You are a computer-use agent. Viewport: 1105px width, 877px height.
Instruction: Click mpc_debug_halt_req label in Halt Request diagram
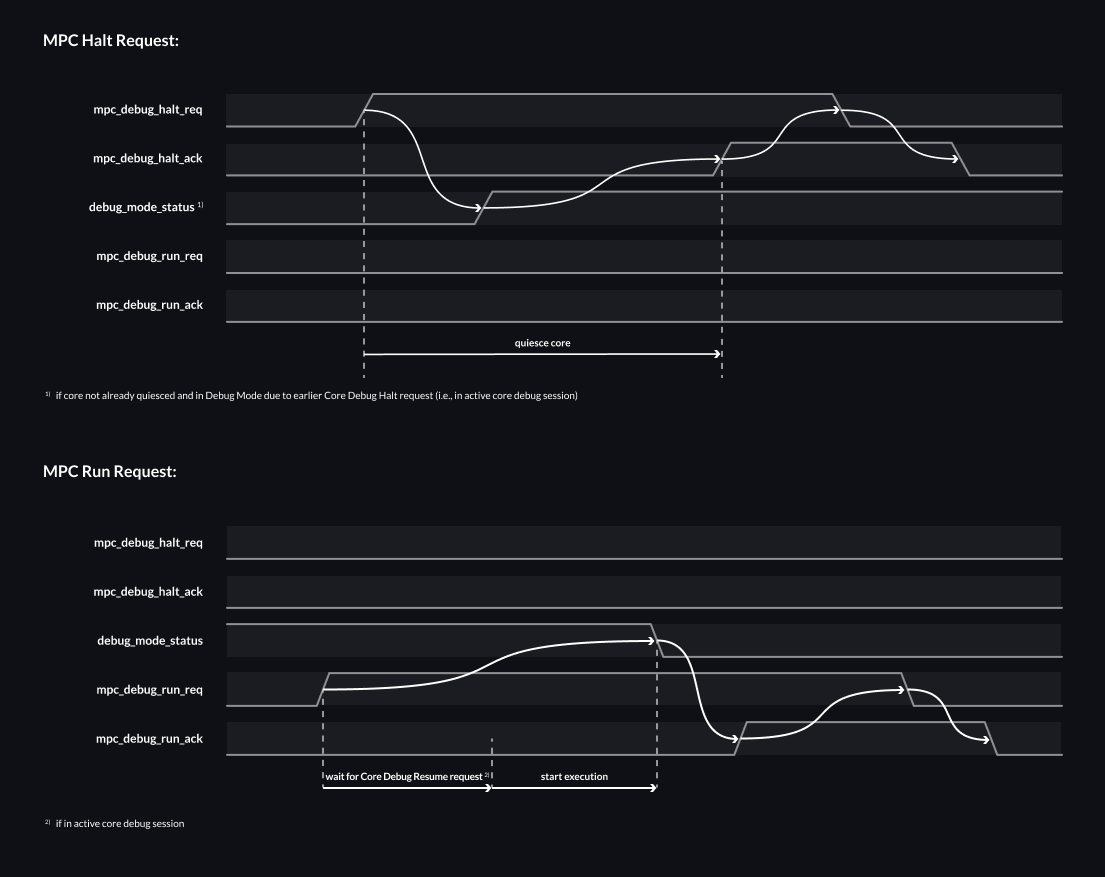[148, 109]
